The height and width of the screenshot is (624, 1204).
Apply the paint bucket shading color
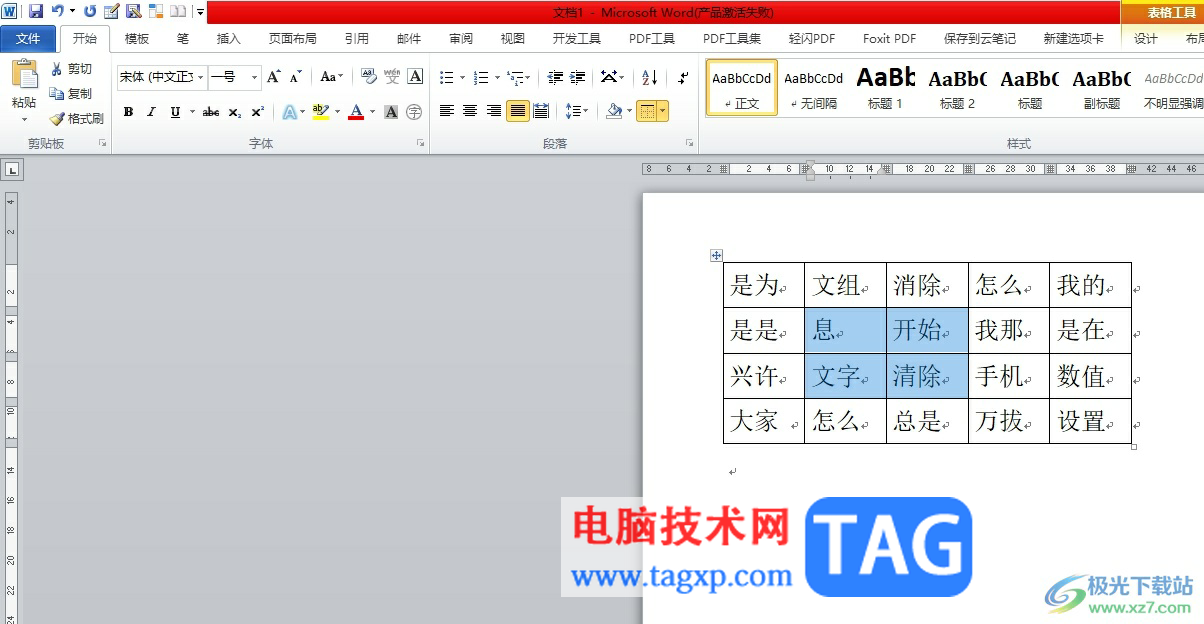point(613,111)
